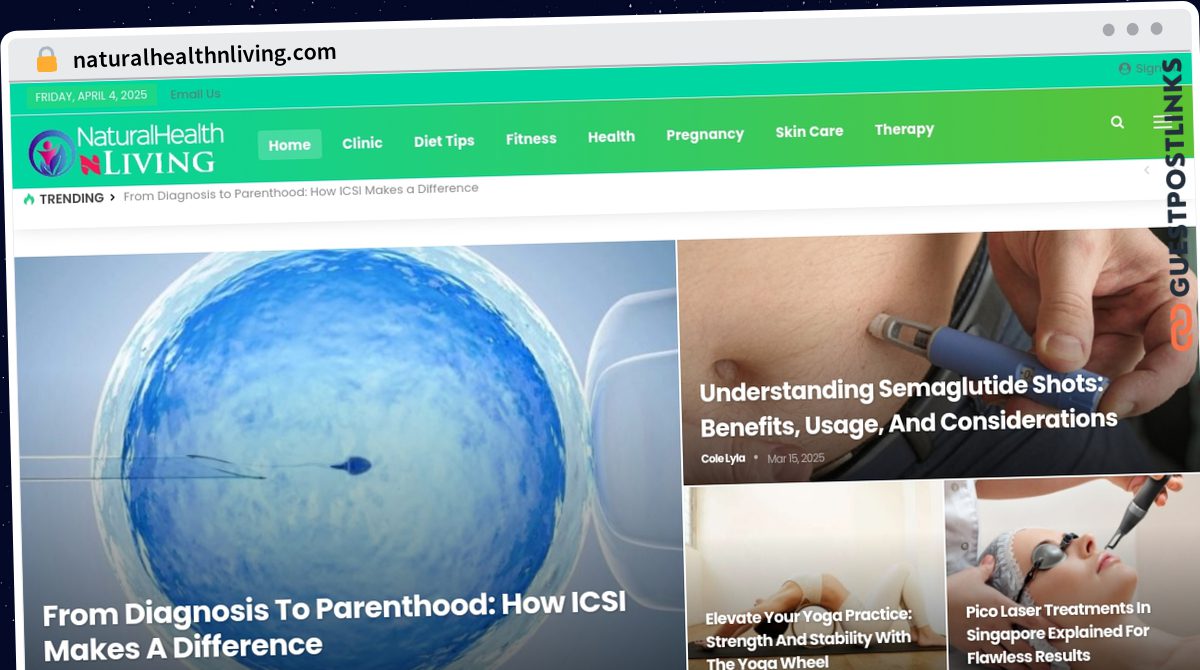Open the Semaglutide Shots article title
The height and width of the screenshot is (670, 1200).
(908, 406)
